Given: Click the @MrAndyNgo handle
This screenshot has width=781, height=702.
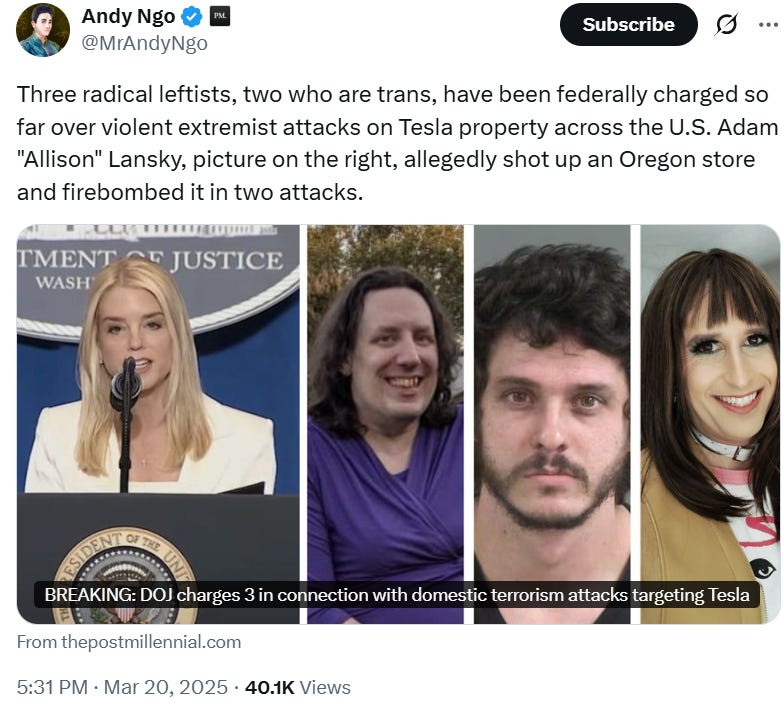Looking at the screenshot, I should point(144,43).
